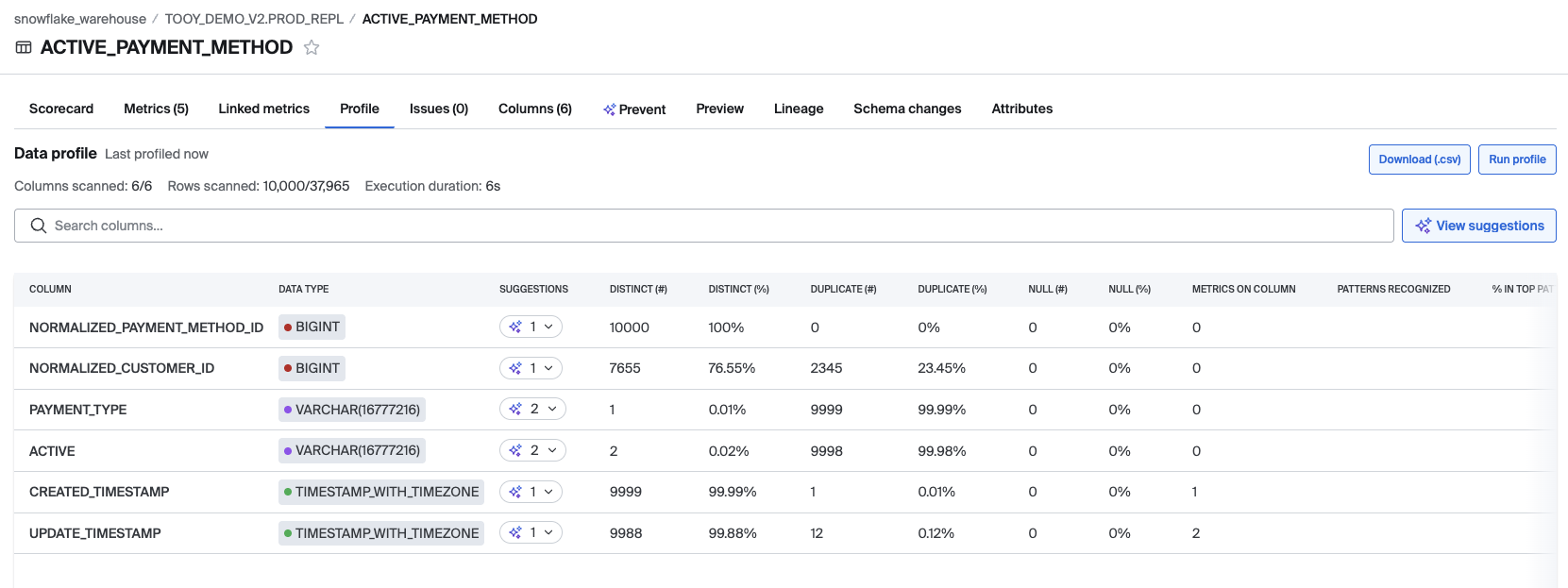
Task: Click the DATA TYPE column header
Action: tap(304, 289)
